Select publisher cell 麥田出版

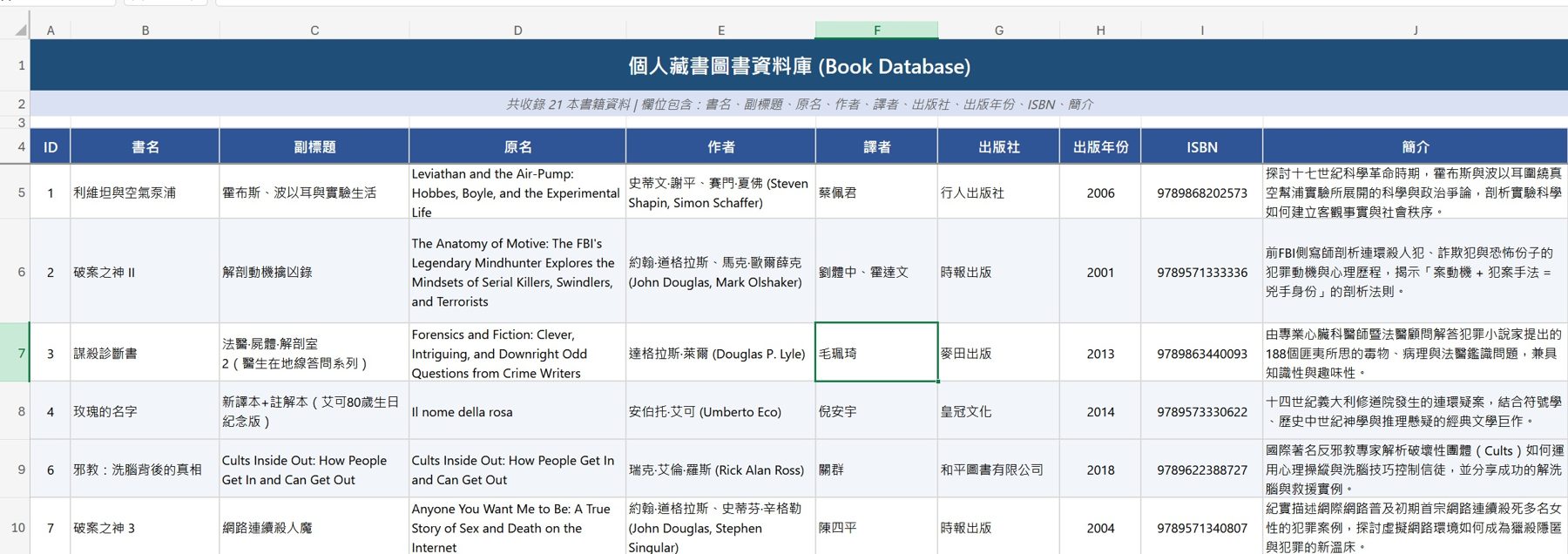tap(999, 353)
